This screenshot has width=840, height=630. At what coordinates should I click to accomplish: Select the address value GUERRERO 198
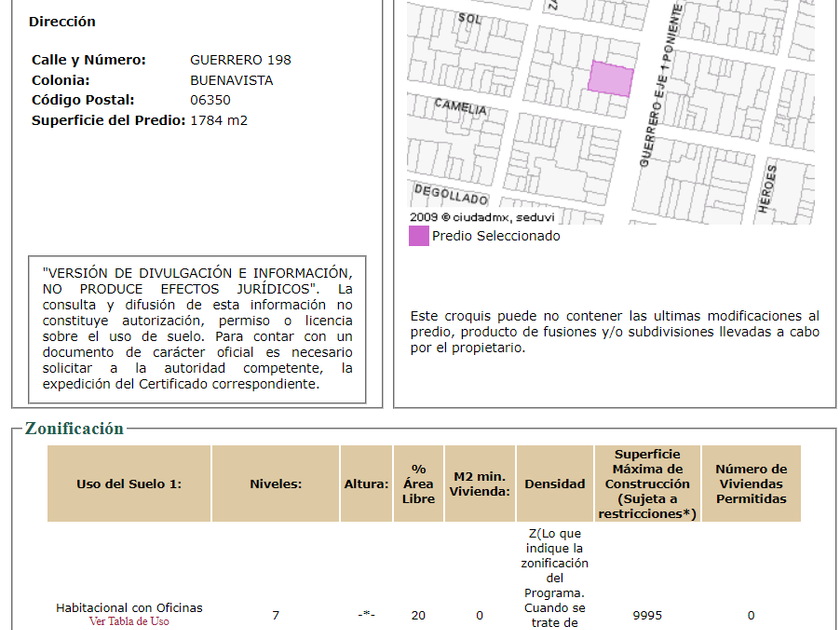[241, 60]
